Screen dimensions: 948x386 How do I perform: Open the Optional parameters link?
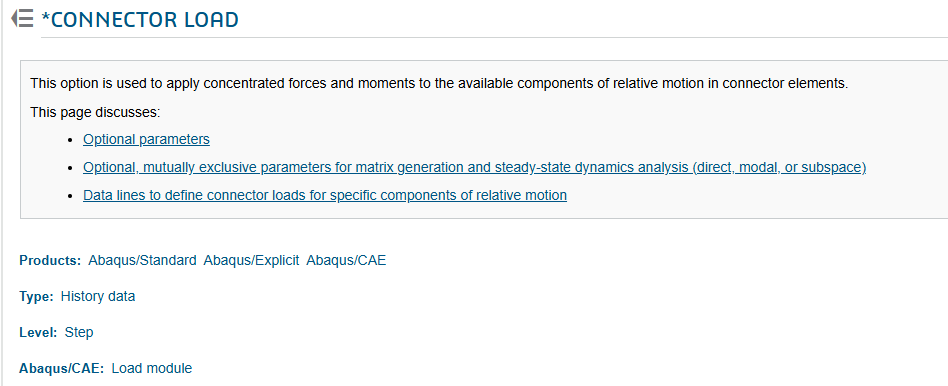click(146, 139)
